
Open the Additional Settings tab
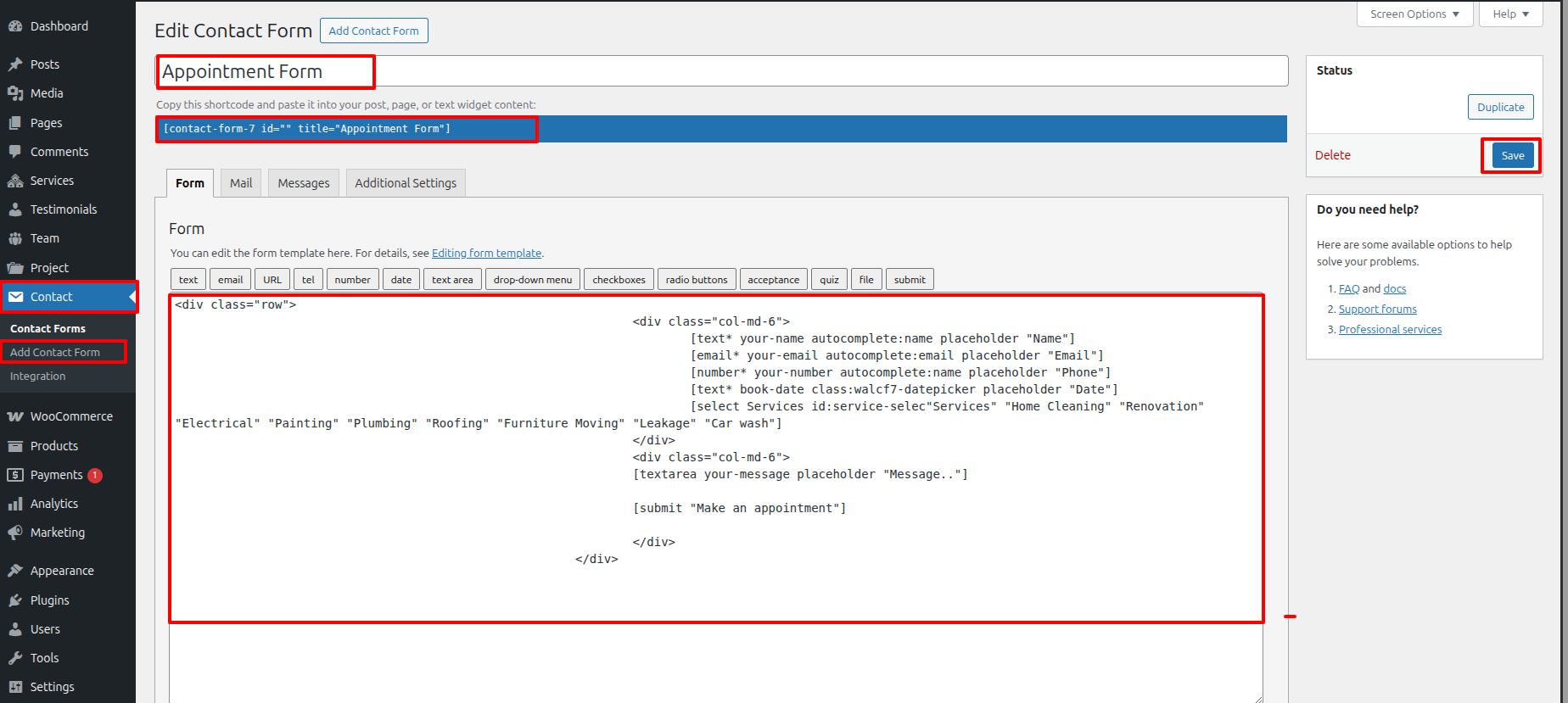coord(406,183)
